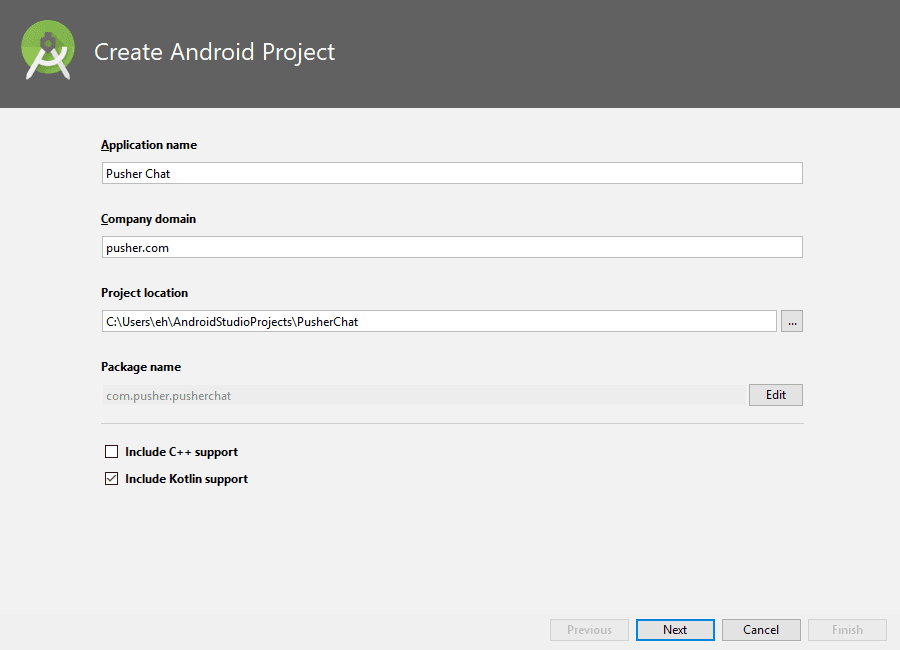Click Edit to change the package name

click(x=775, y=394)
